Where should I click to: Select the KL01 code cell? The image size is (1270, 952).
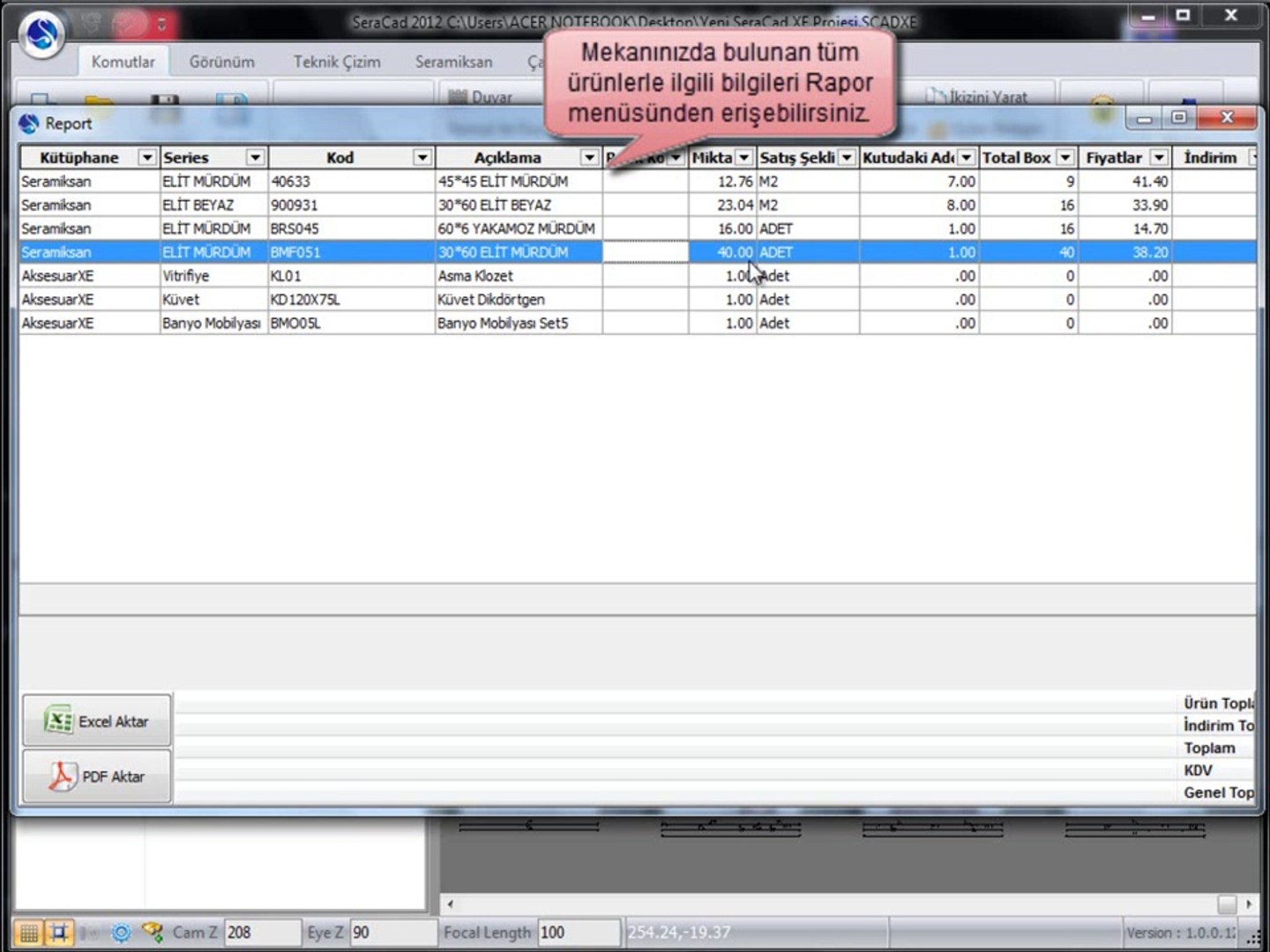click(351, 276)
